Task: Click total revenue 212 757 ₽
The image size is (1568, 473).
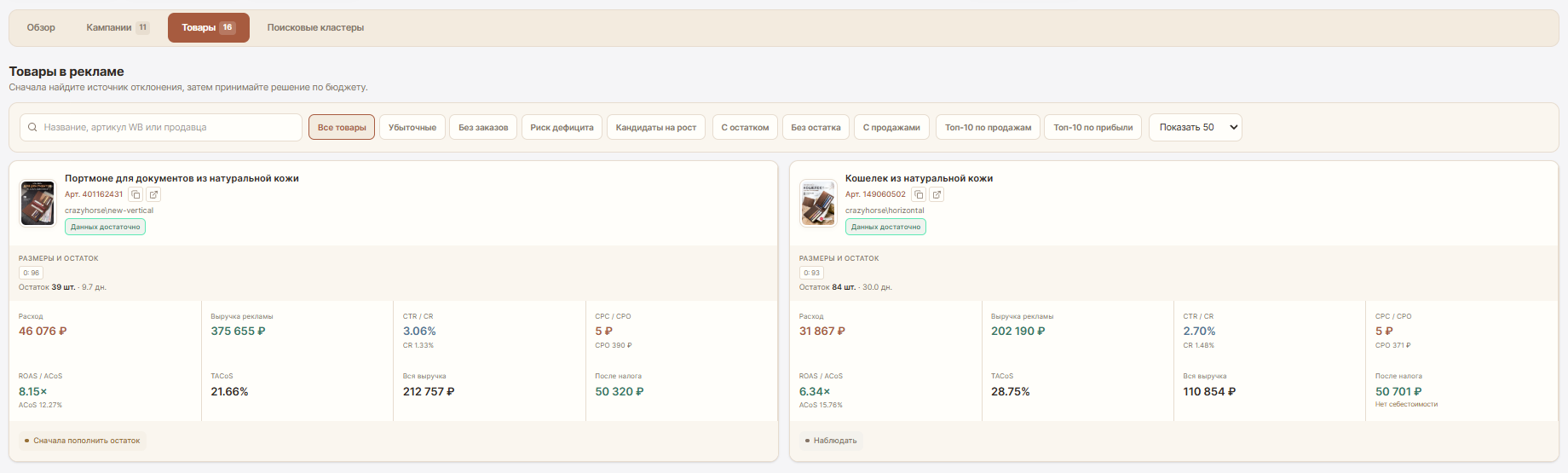Action: pyautogui.click(x=429, y=391)
